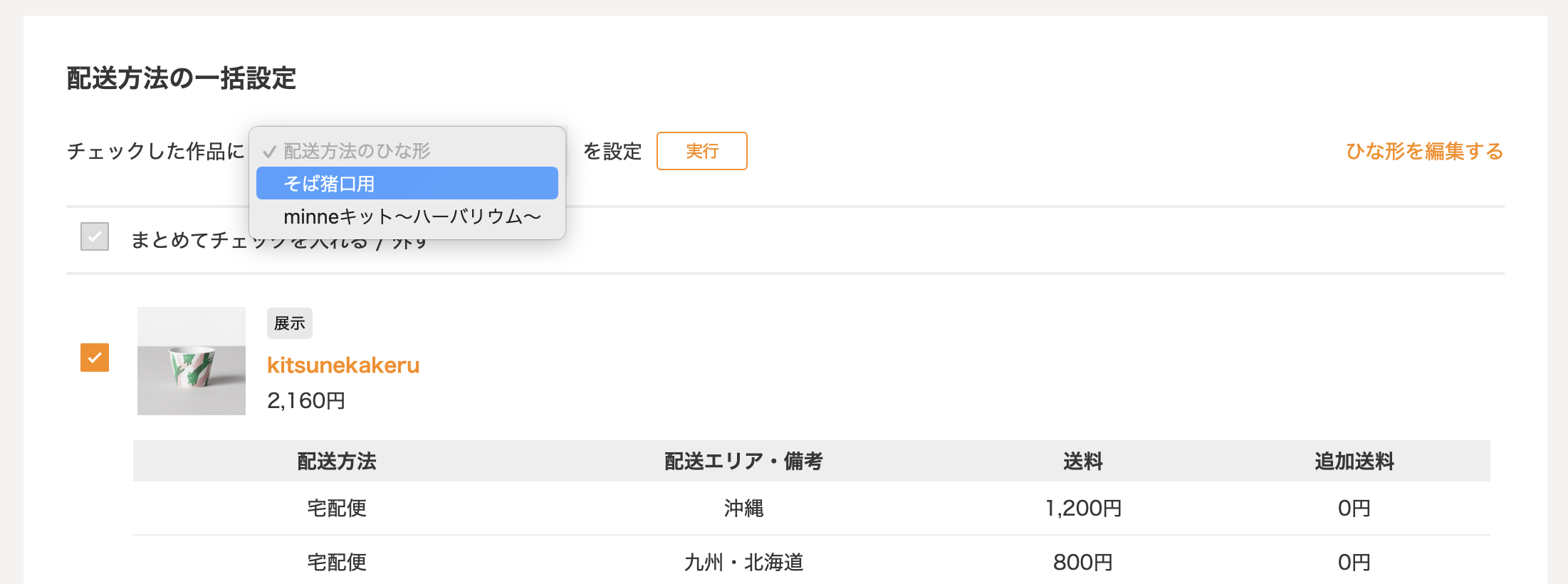Screen dimensions: 1568x584
Task: Click the 送料 column header
Action: [x=1082, y=462]
